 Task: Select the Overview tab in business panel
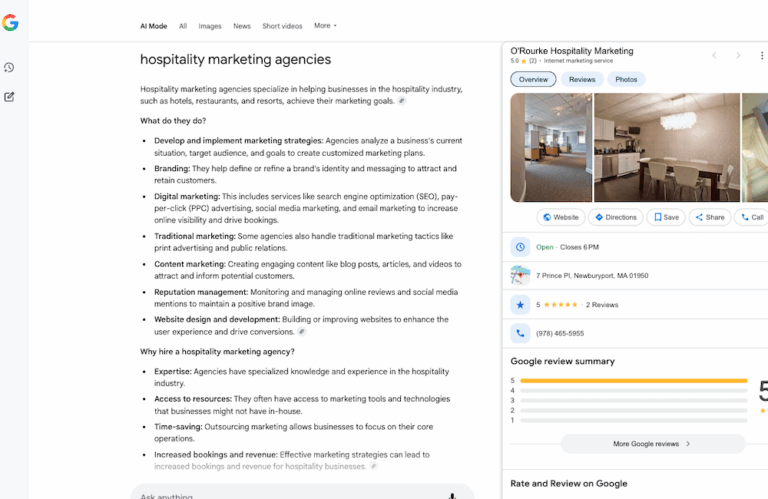(x=533, y=79)
